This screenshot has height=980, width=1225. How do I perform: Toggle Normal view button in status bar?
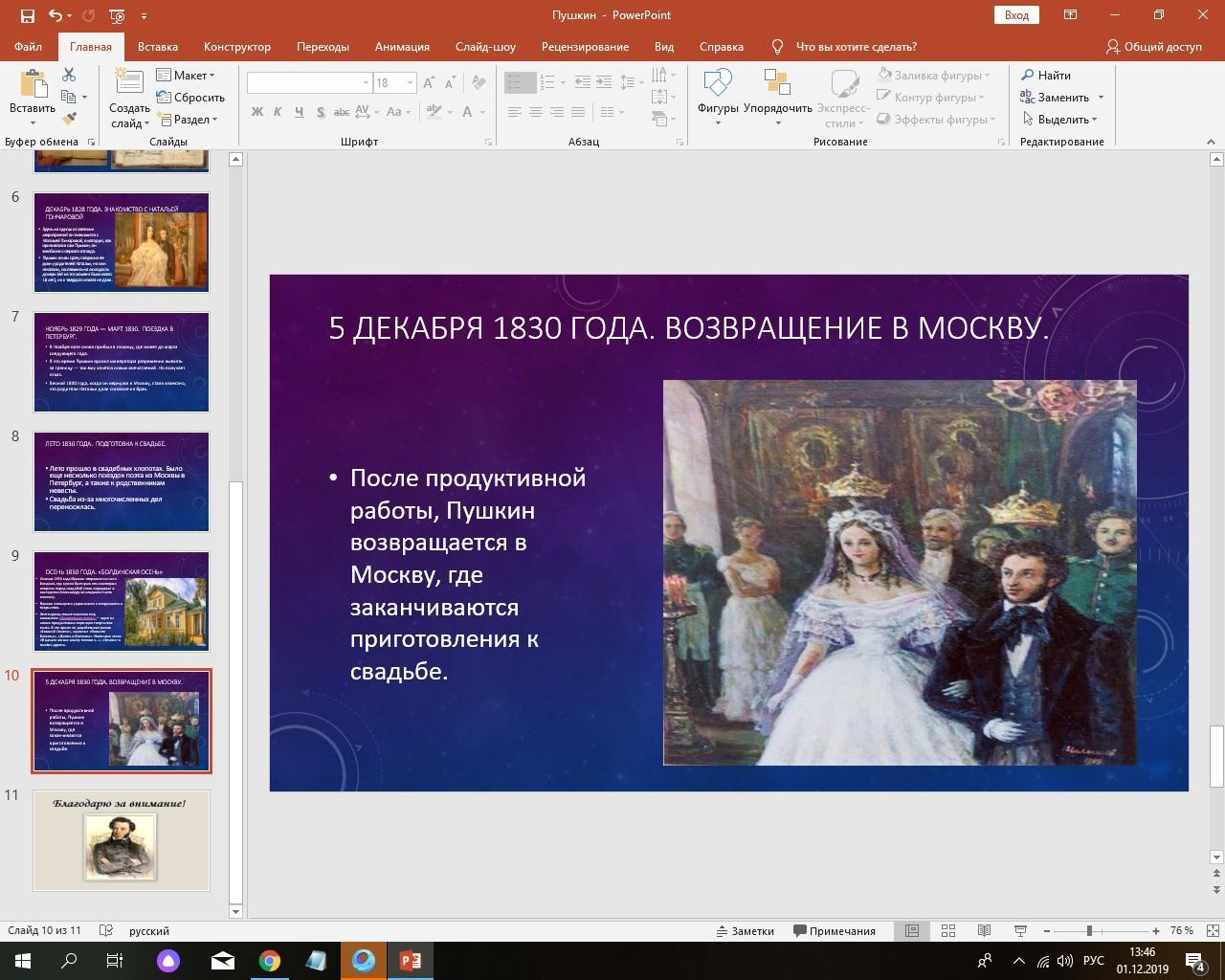[912, 930]
